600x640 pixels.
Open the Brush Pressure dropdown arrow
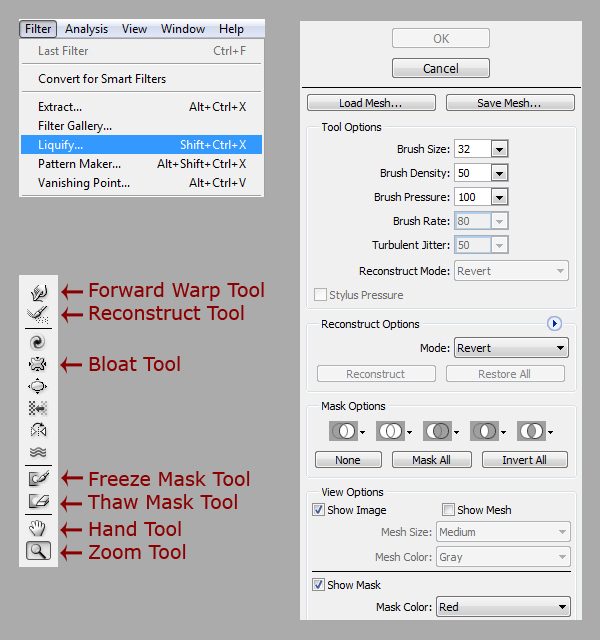click(x=499, y=197)
